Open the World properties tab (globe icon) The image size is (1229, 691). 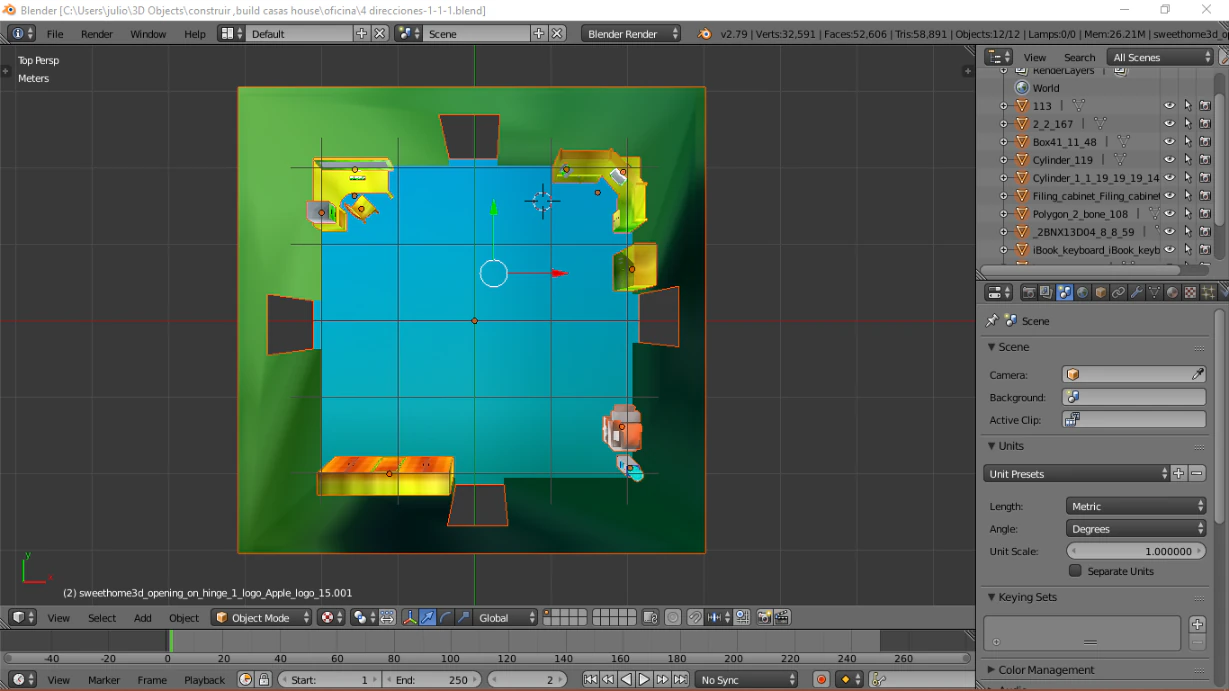(x=1082, y=292)
